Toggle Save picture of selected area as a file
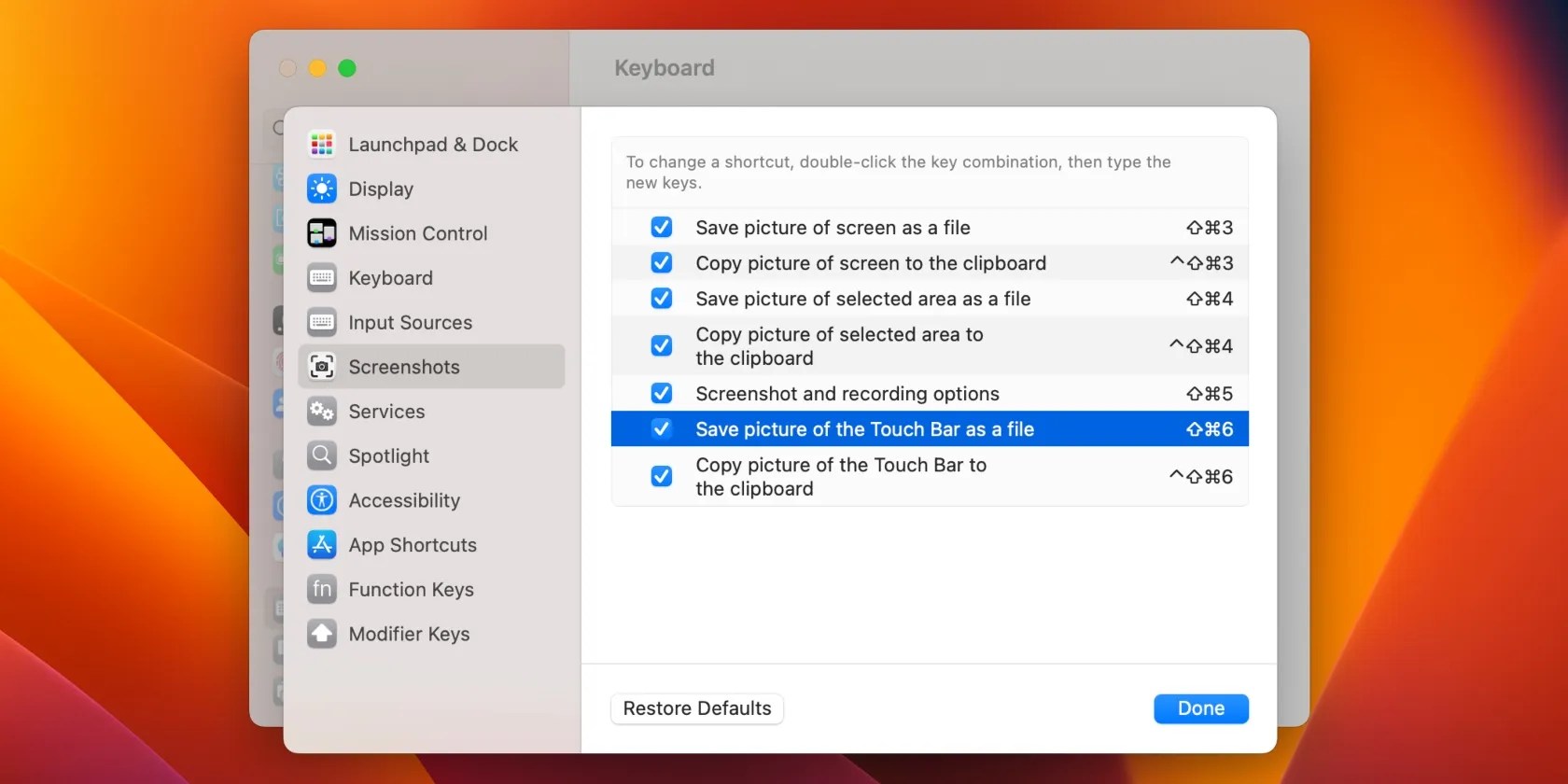Screen dimensions: 1568x784 point(662,298)
